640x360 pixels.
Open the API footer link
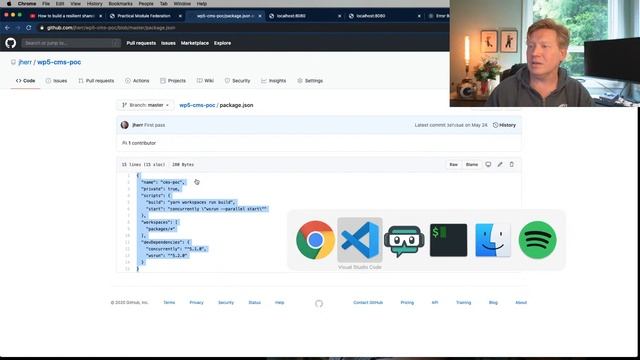tap(435, 302)
